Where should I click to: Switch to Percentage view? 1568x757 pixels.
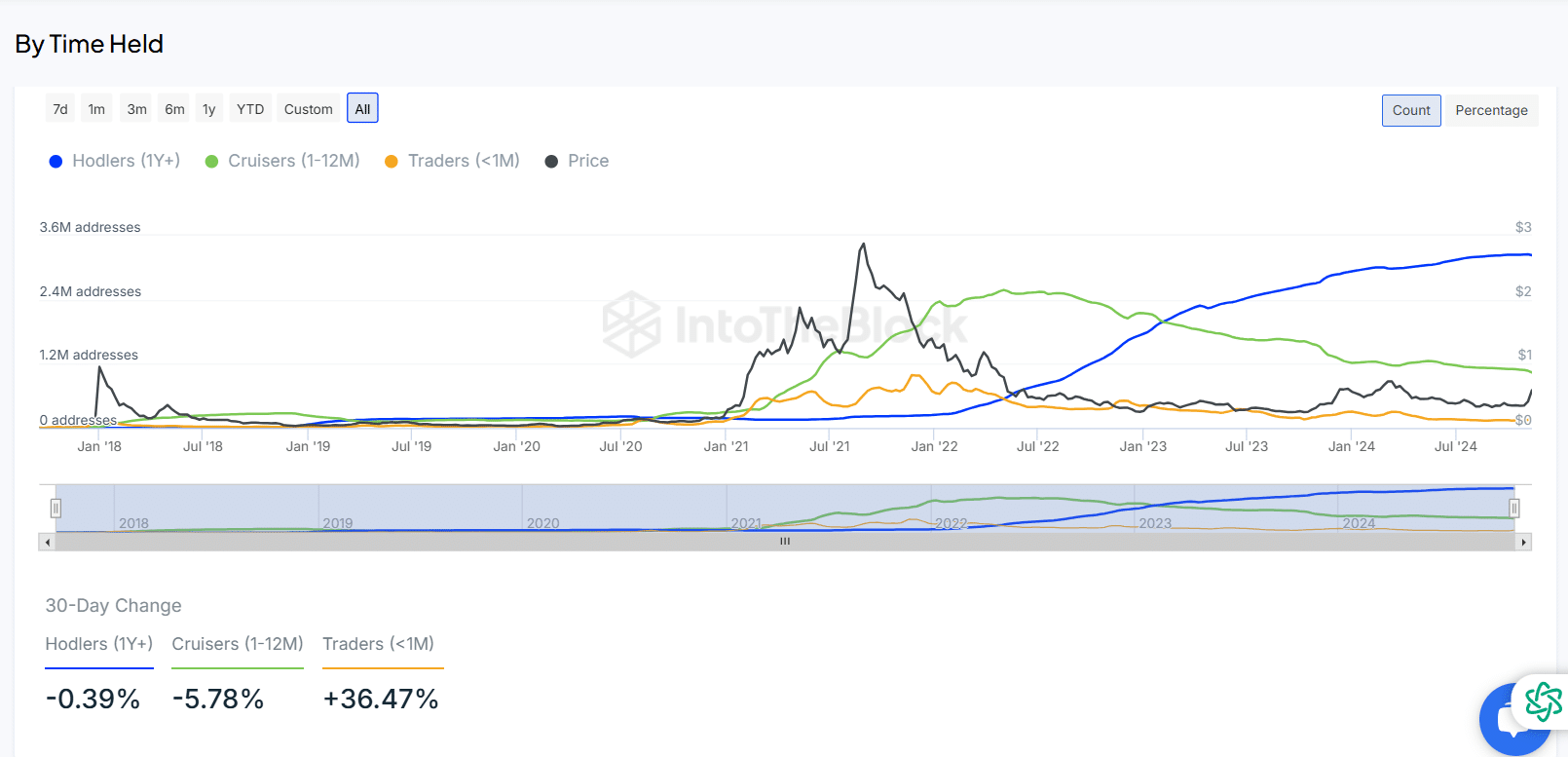point(1491,110)
